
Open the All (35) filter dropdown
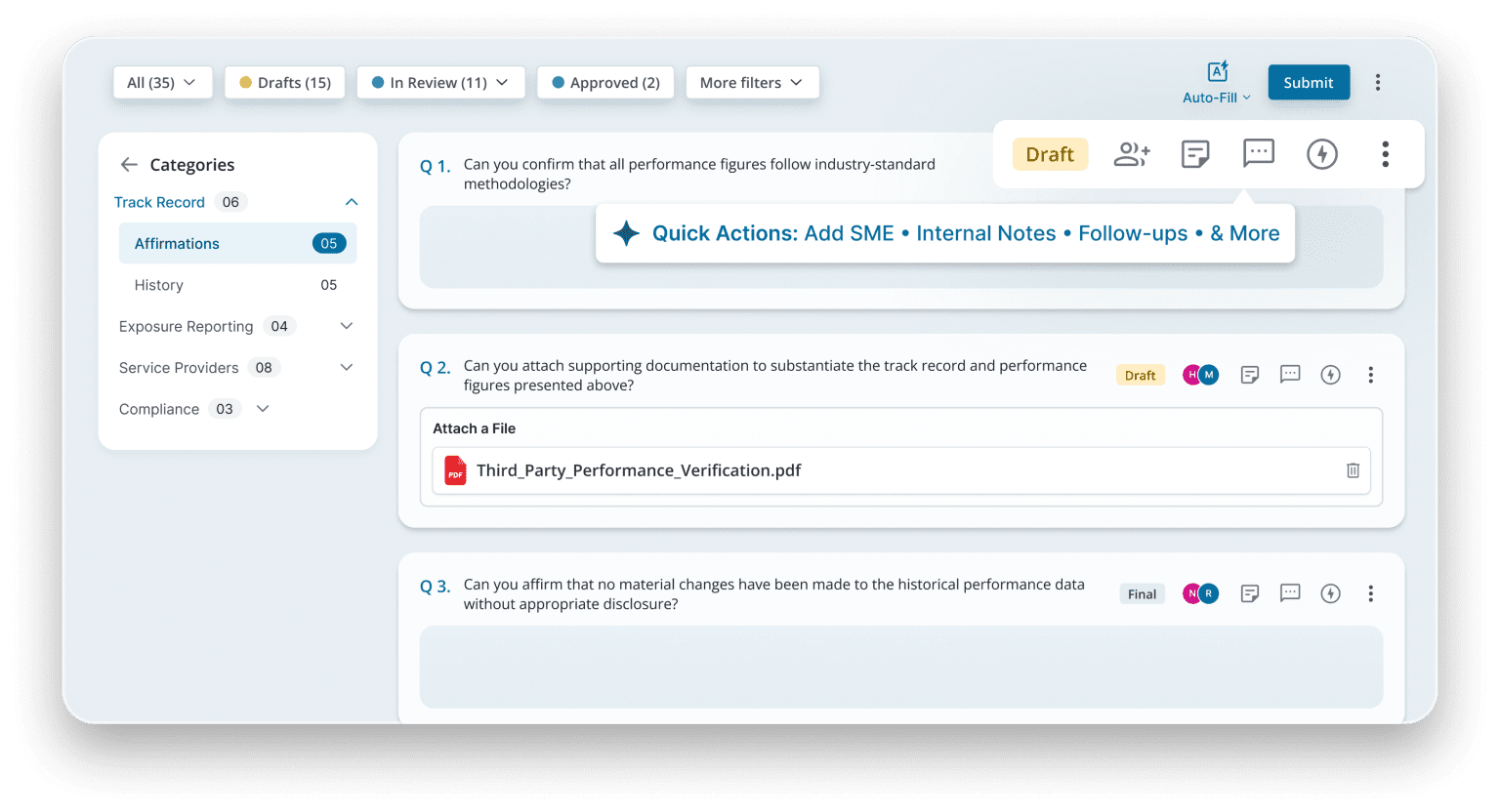pos(161,83)
